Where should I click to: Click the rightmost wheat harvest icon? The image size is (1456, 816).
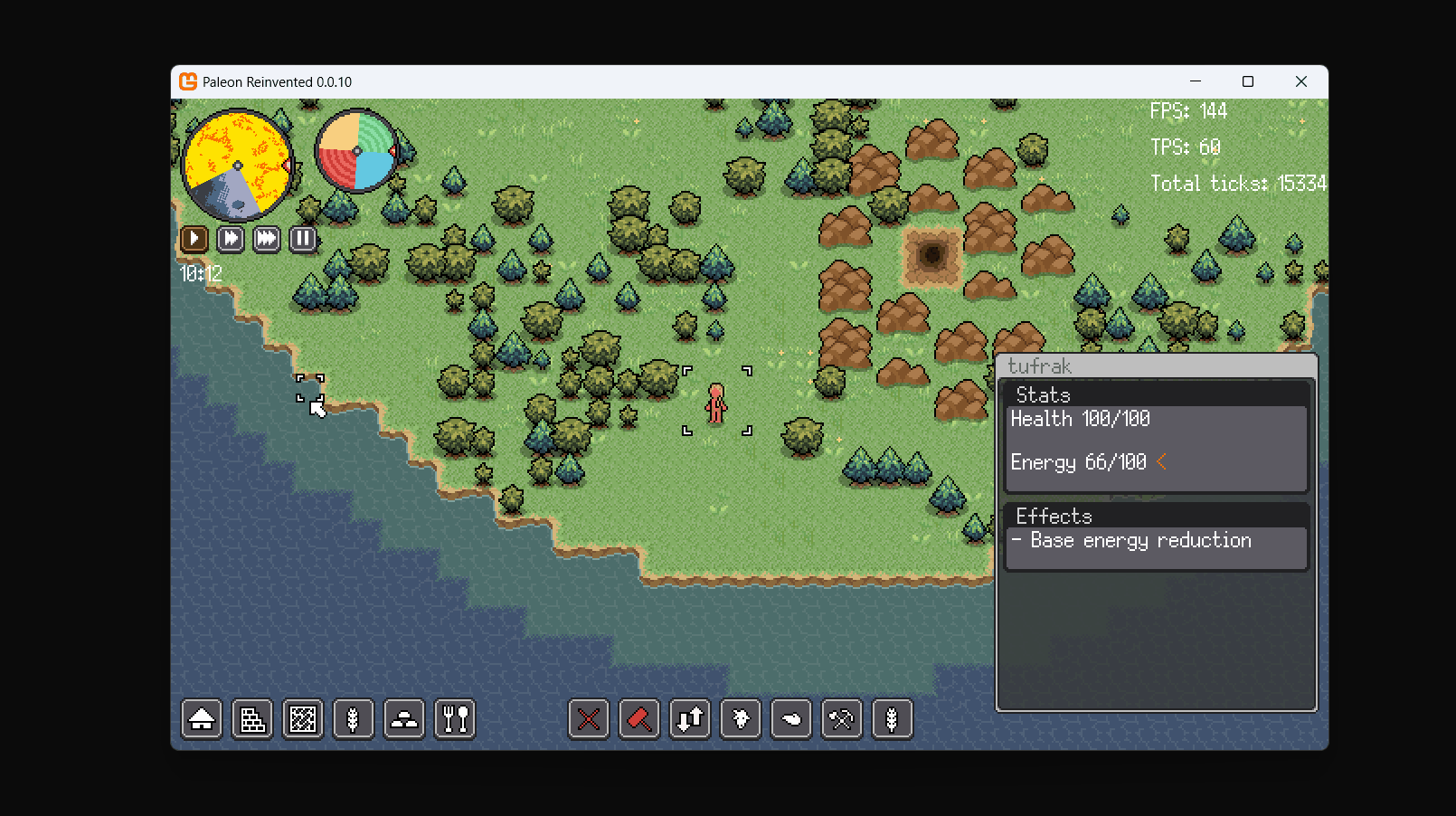[x=893, y=720]
